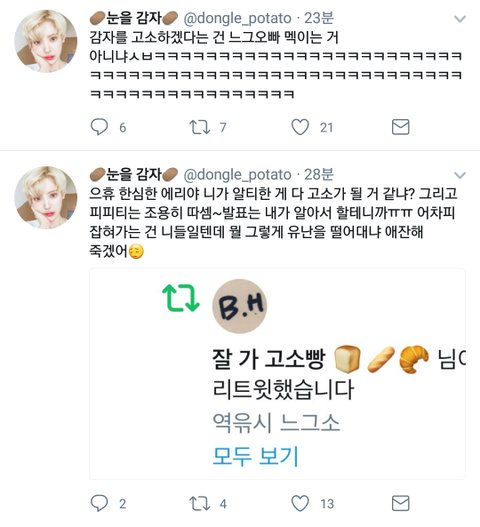View profile picture on the second tweet
Viewport: 480px width, 527px height.
coord(46,197)
